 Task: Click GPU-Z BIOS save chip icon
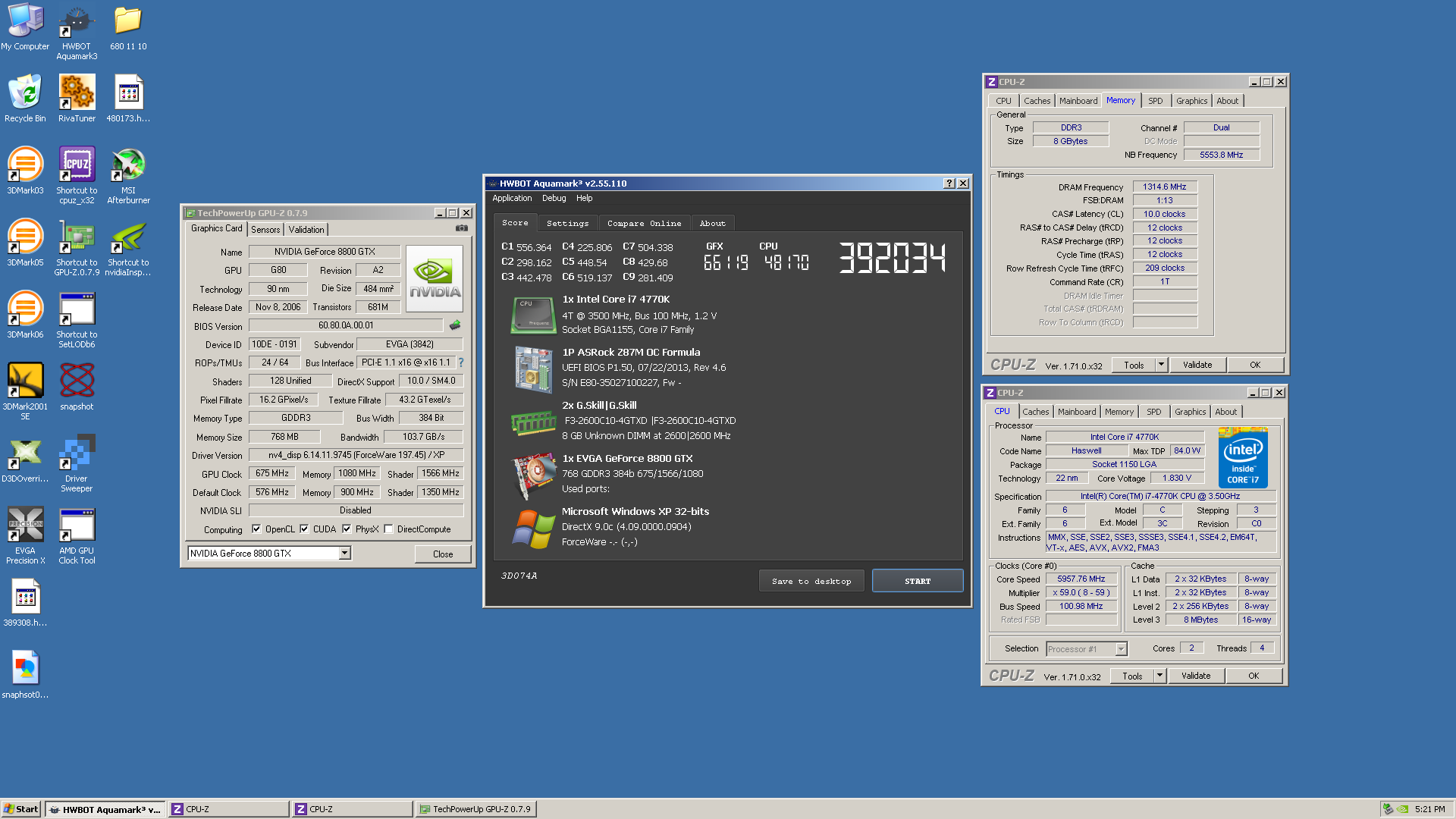point(455,325)
